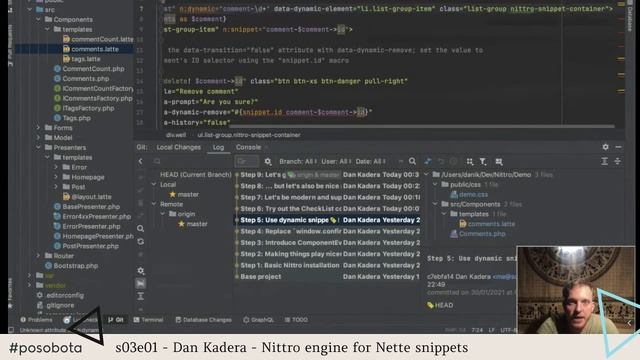The width and height of the screenshot is (640, 360).
Task: Select the Base project commit
Action: coord(327,276)
